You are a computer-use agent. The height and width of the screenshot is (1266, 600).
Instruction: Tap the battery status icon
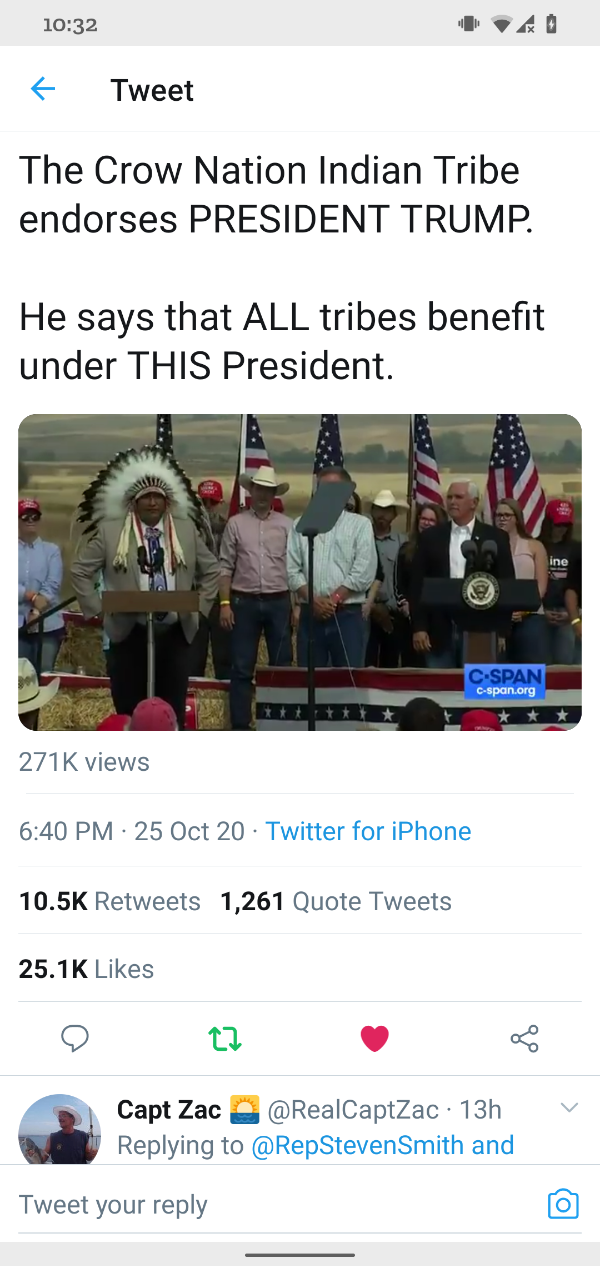(551, 25)
